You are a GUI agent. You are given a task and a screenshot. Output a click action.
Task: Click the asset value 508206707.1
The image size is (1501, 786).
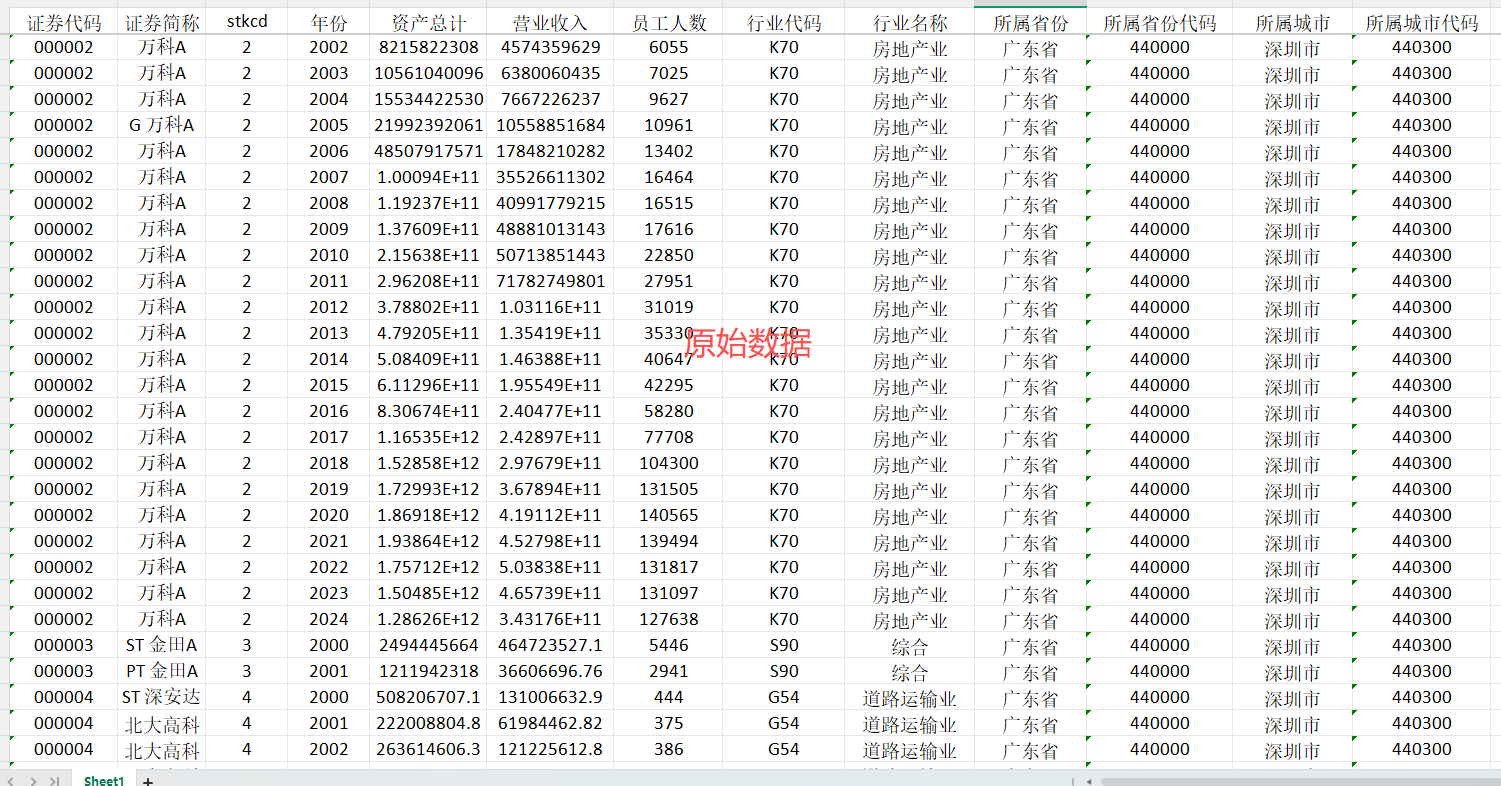coord(429,697)
